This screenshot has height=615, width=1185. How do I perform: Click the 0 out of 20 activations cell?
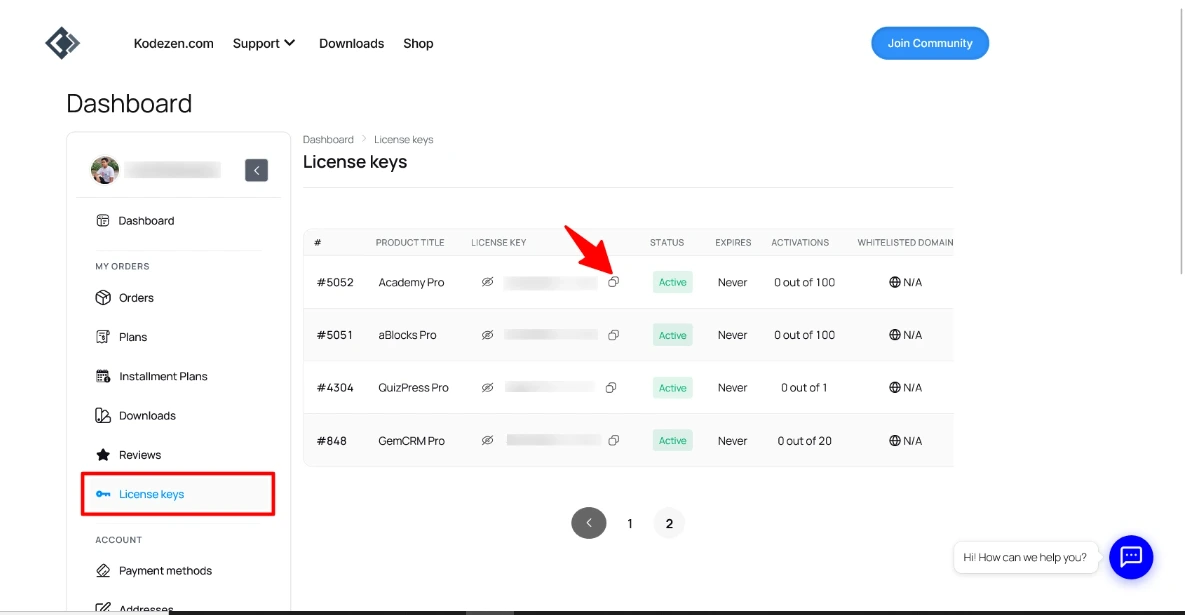804,440
